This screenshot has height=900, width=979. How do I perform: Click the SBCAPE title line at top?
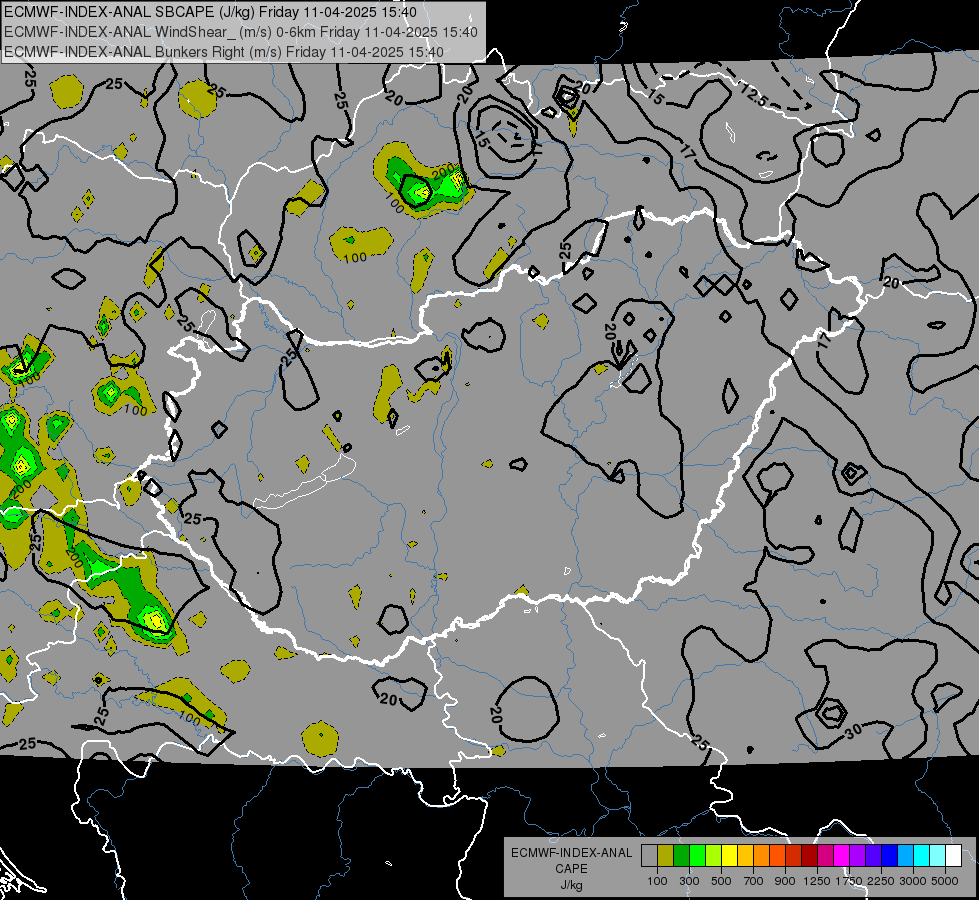coord(210,12)
